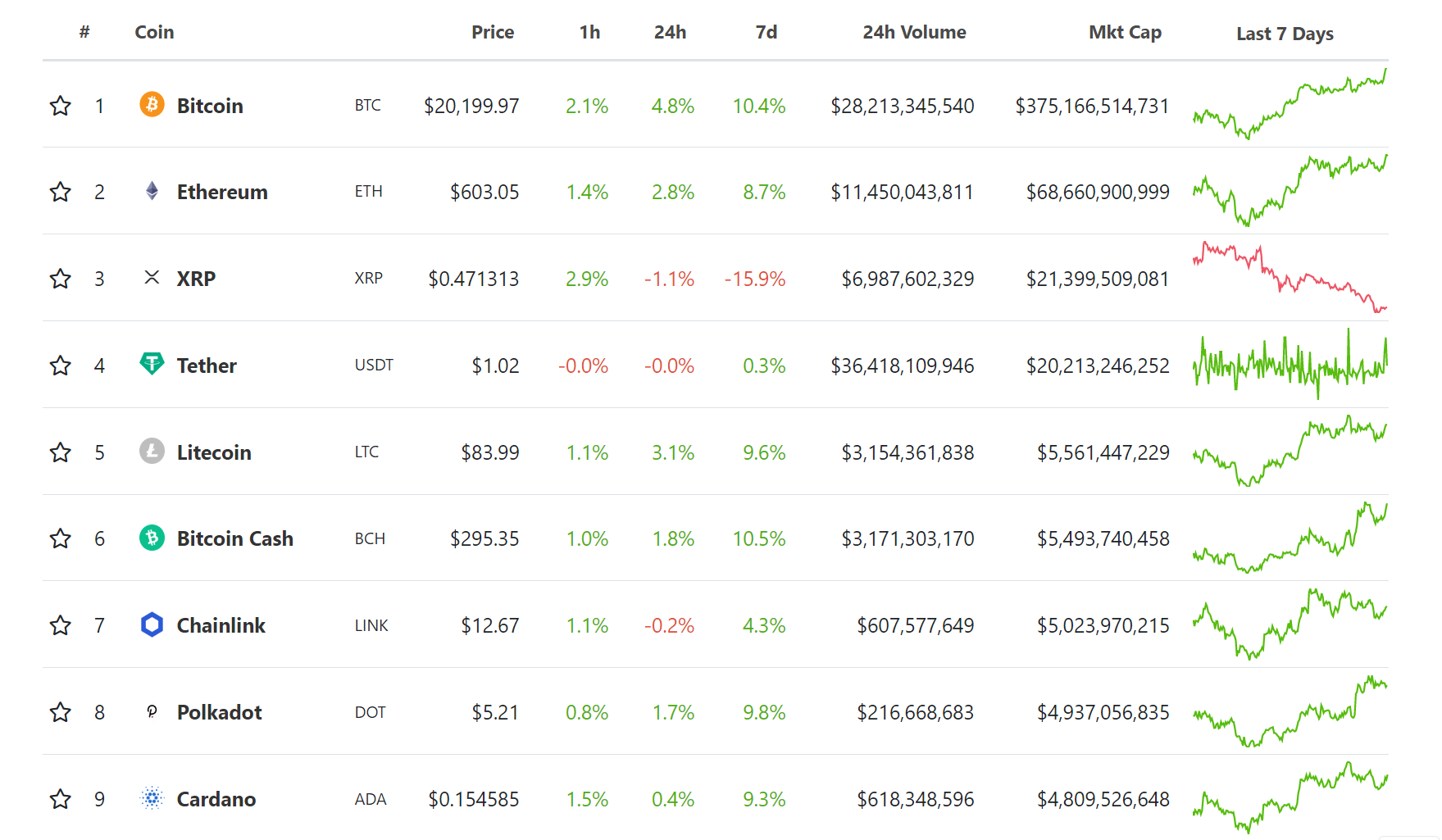Open the Tether coin page link
The height and width of the screenshot is (840, 1442).
207,366
